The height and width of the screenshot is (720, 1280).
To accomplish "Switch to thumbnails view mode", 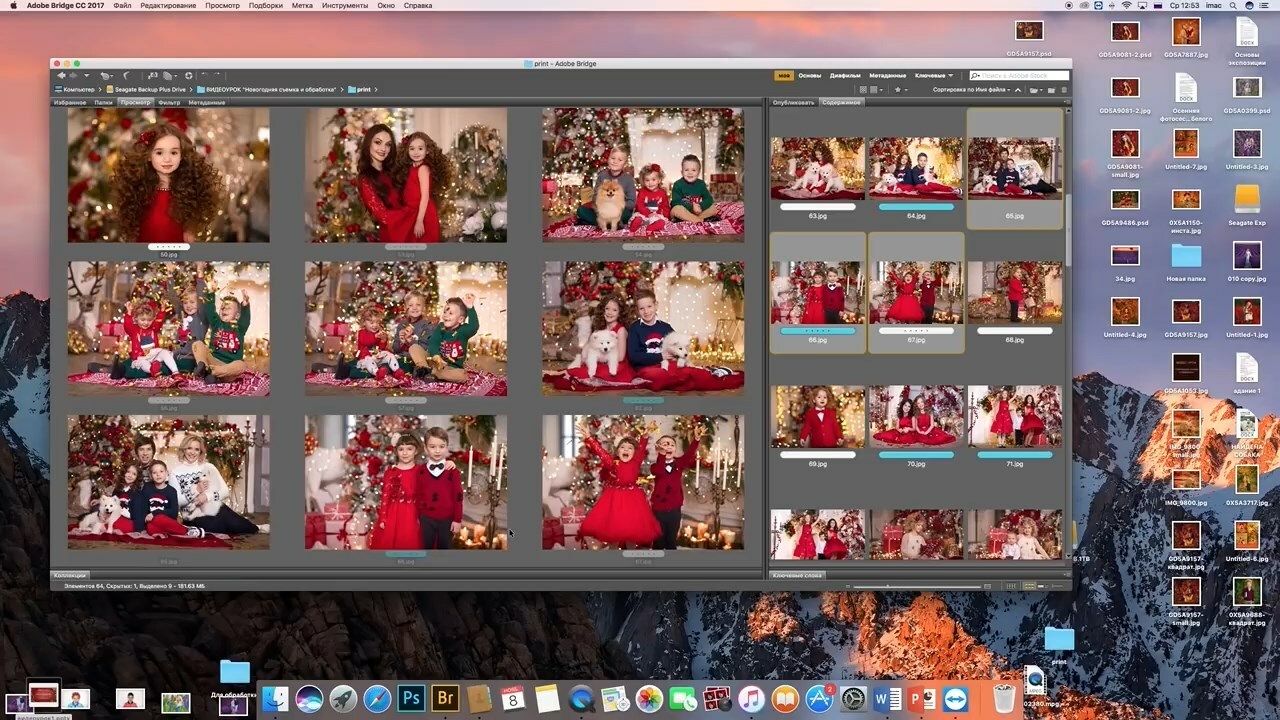I will coord(1029,586).
